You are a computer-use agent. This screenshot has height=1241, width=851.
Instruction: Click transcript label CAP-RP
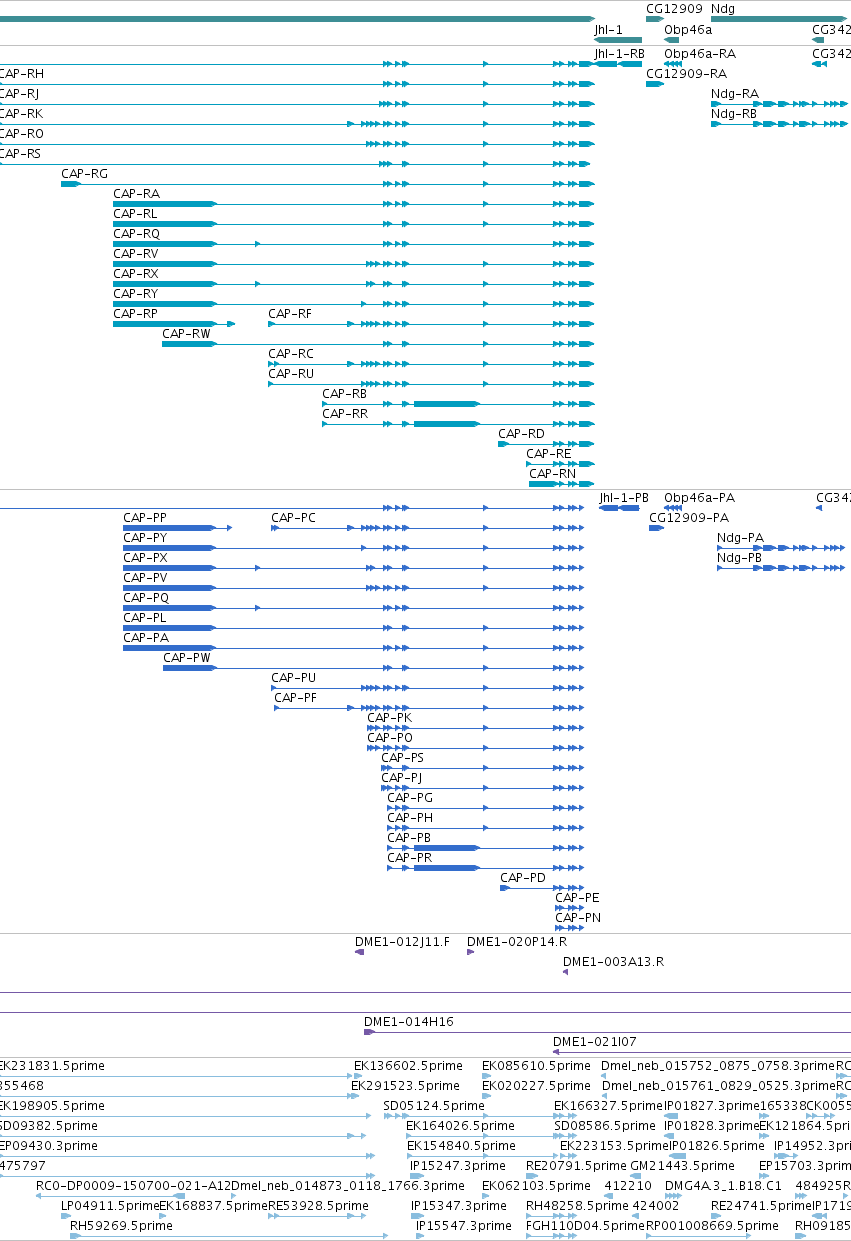click(x=136, y=314)
